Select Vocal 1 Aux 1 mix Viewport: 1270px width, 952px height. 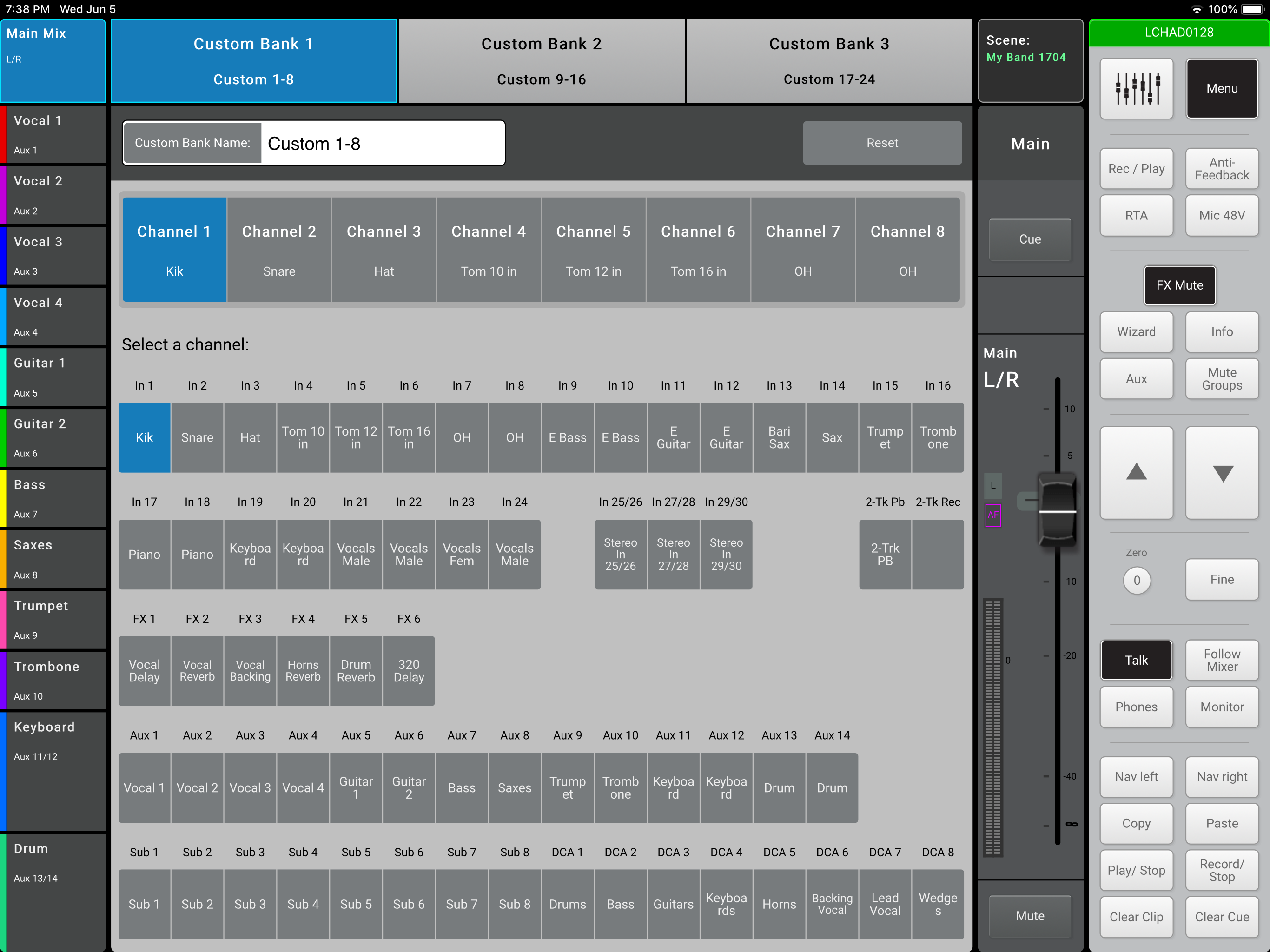(53, 134)
